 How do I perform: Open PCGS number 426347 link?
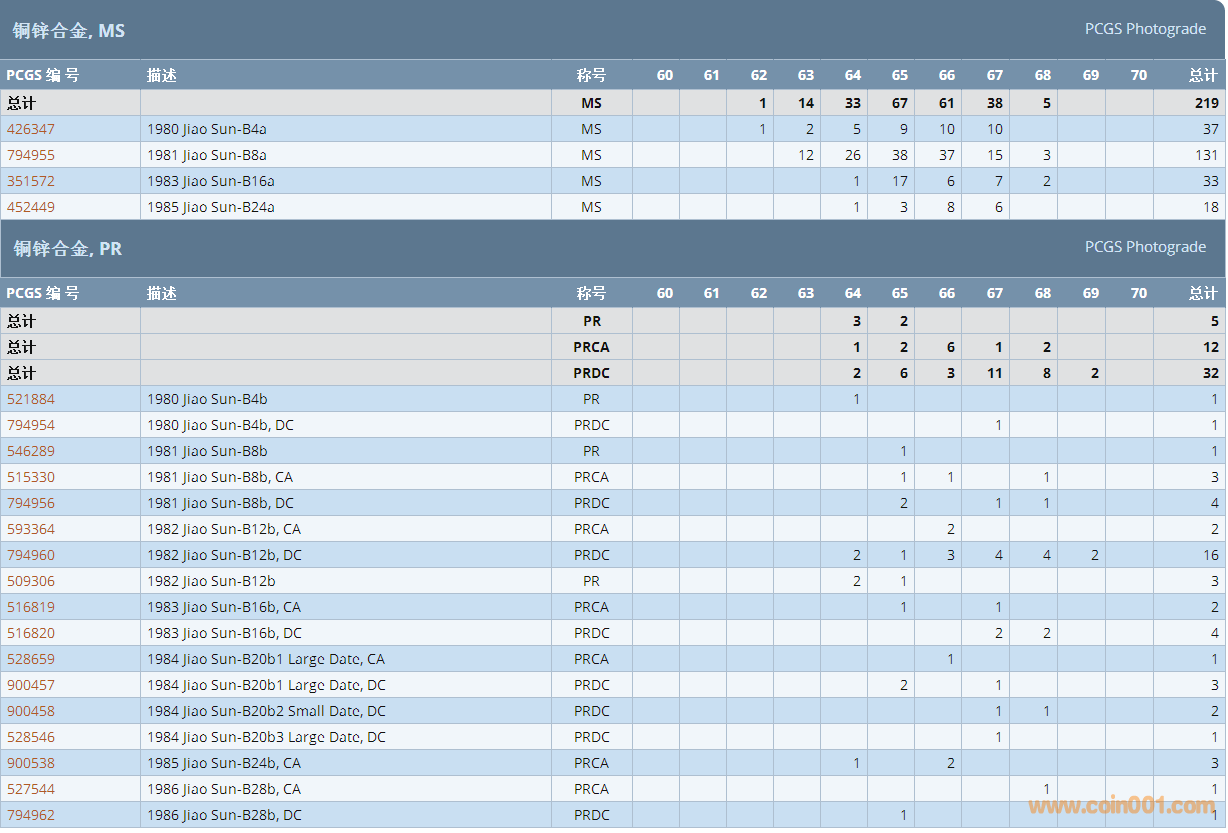click(x=31, y=129)
